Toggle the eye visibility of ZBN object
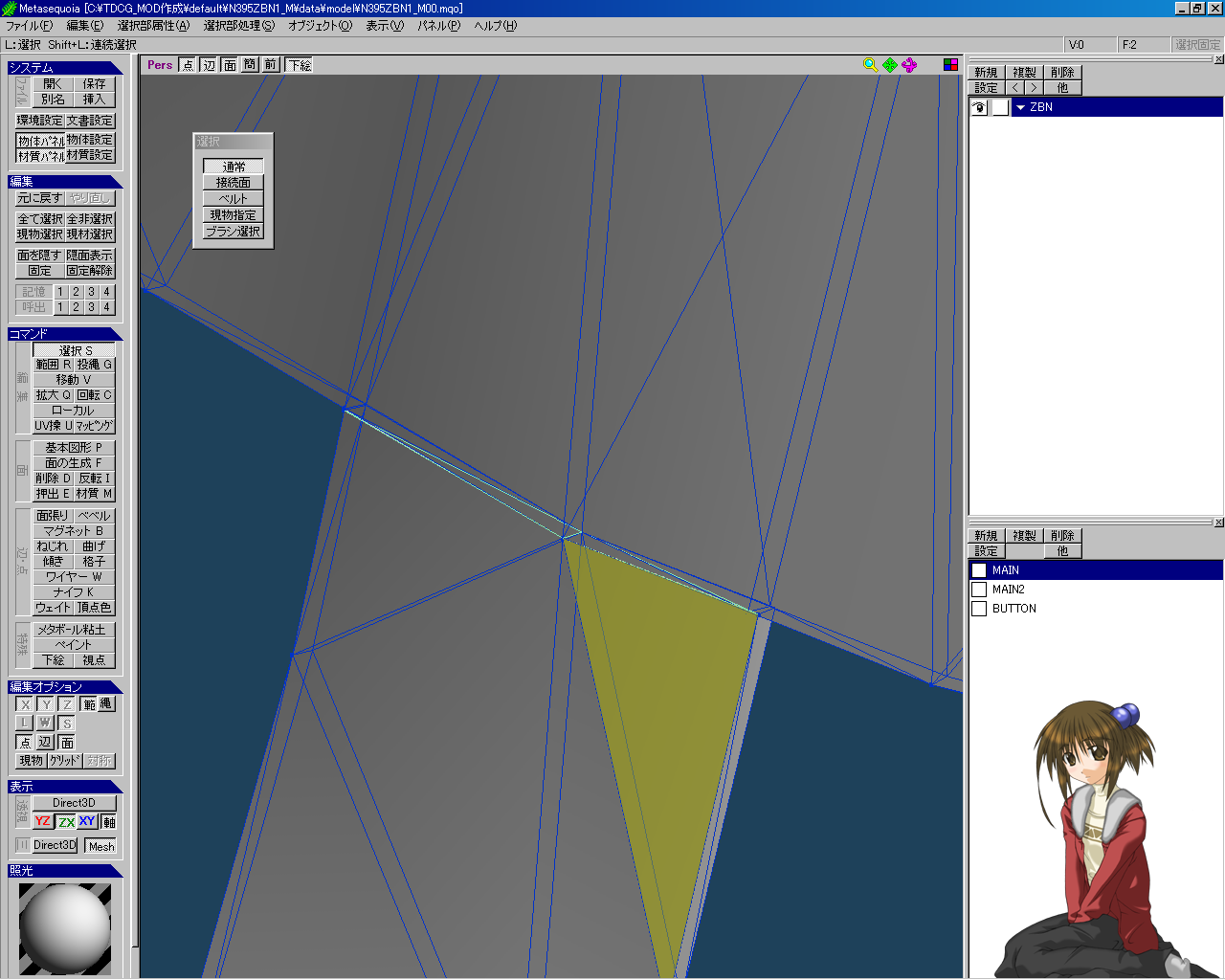1225x980 pixels. 979,107
